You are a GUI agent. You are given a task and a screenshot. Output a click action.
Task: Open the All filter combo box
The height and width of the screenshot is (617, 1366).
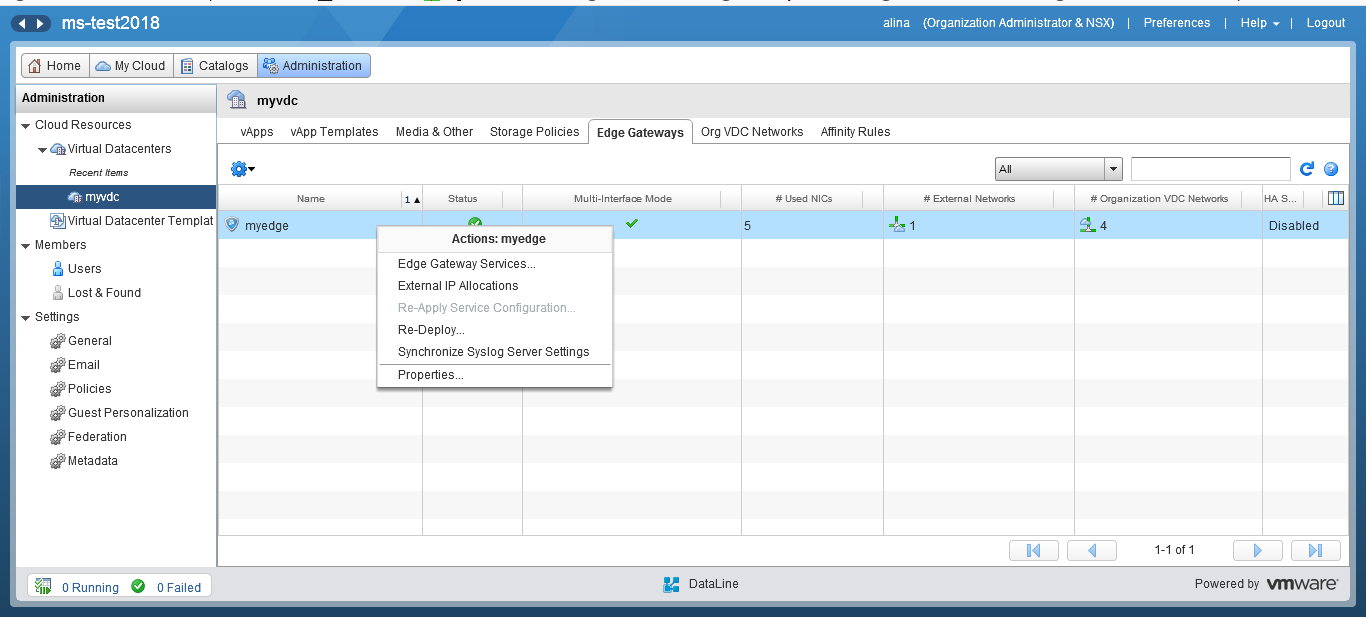click(x=1059, y=169)
